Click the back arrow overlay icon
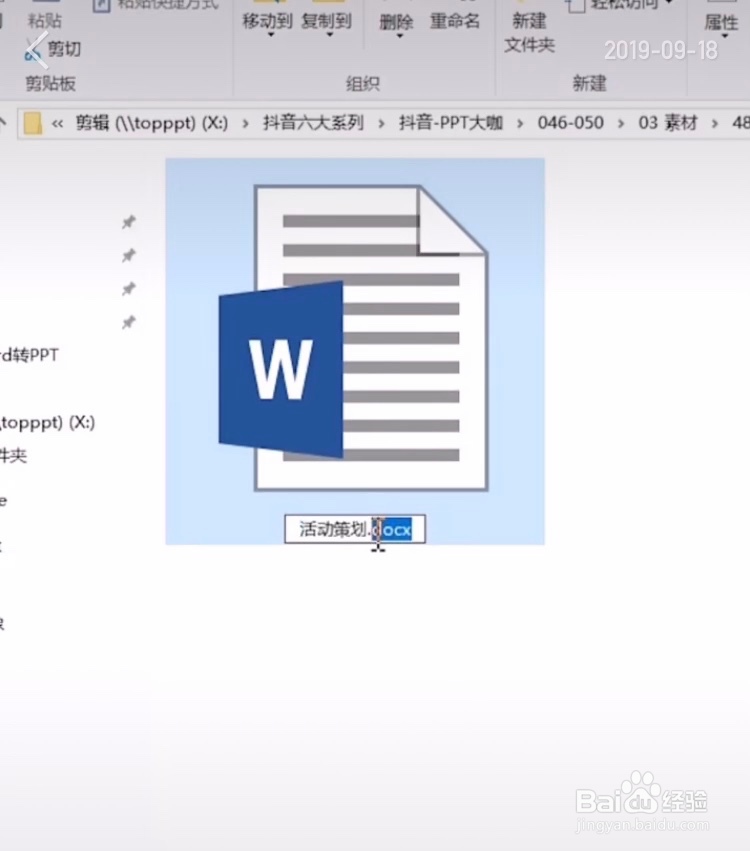 tap(37, 50)
